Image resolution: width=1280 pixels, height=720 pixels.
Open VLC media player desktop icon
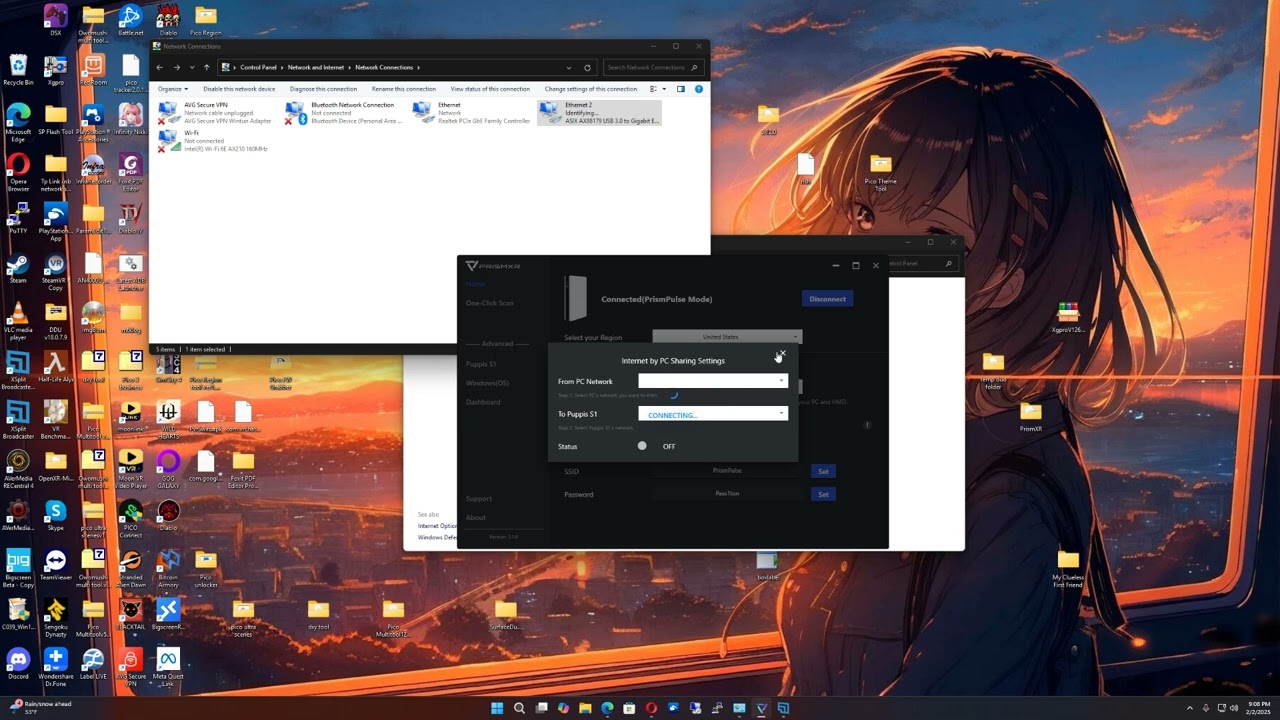pos(18,322)
